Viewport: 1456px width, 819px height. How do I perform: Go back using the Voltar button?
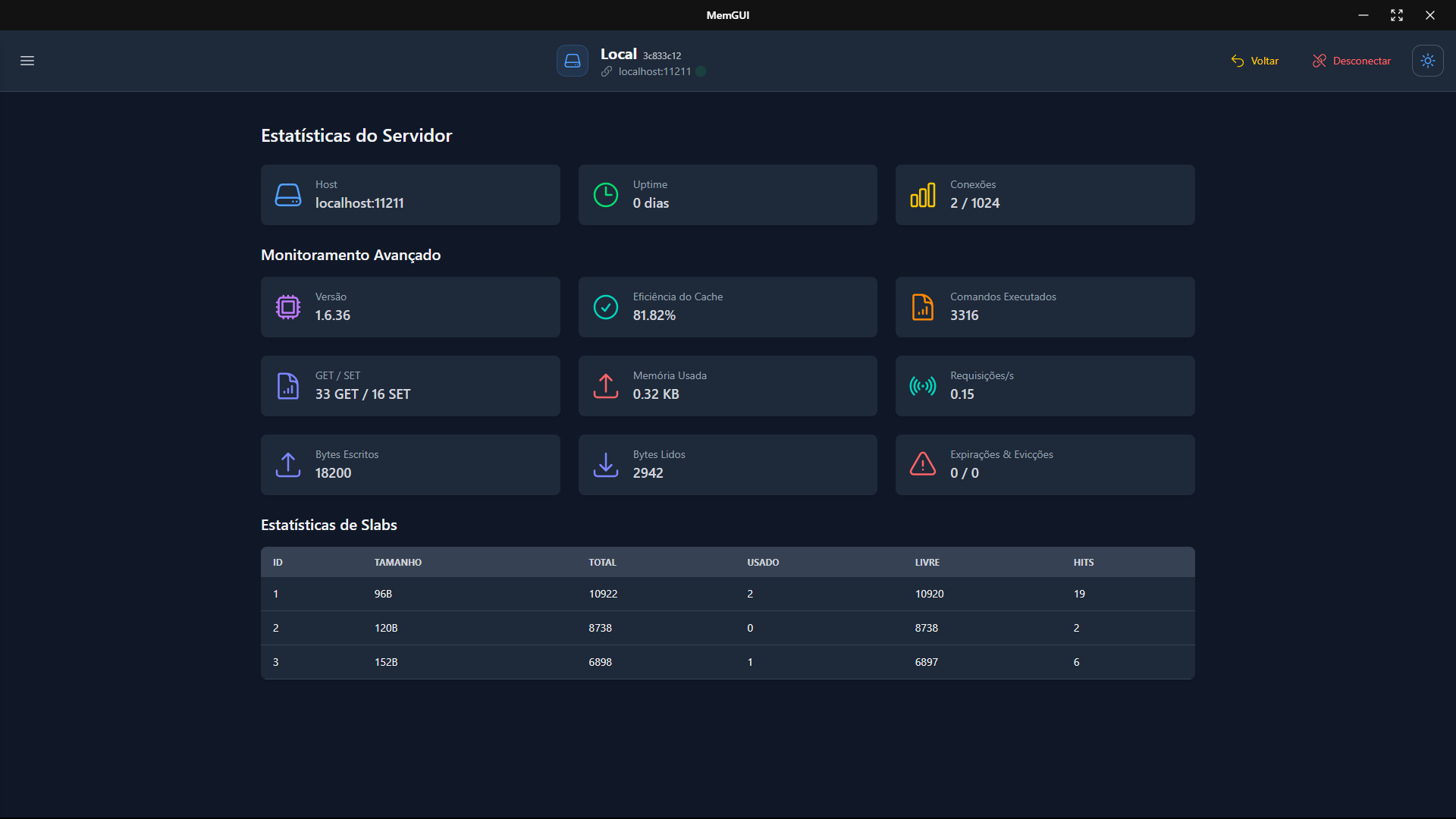tap(1255, 61)
